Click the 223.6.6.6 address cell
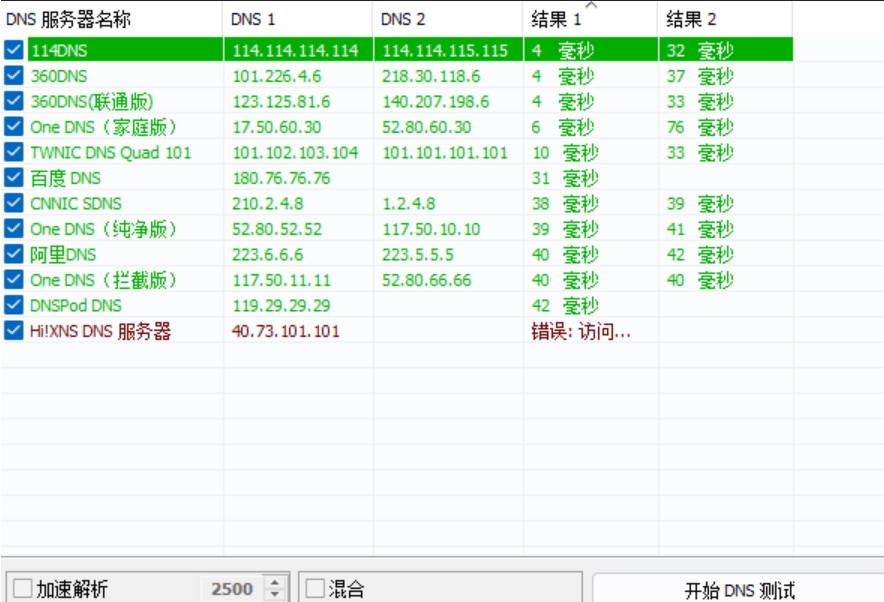Viewport: 884px width, 602px height. (x=298, y=254)
